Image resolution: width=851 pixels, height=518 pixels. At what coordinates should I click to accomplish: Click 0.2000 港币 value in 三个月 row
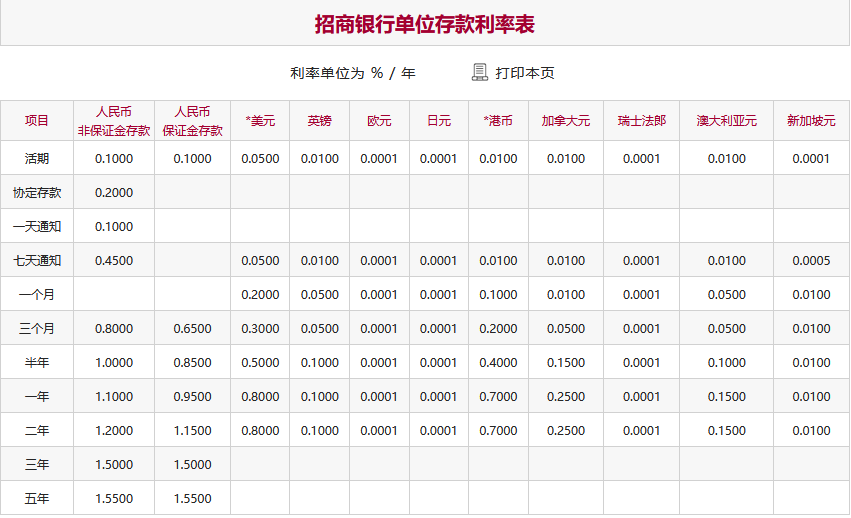498,329
